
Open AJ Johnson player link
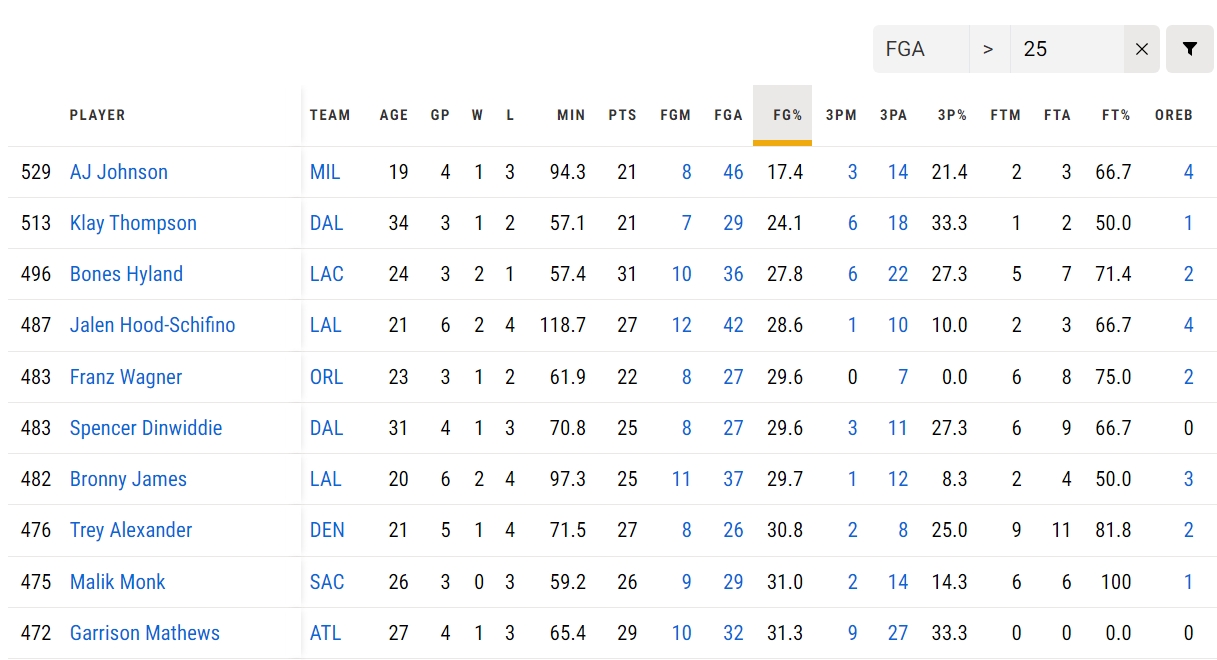click(x=119, y=172)
